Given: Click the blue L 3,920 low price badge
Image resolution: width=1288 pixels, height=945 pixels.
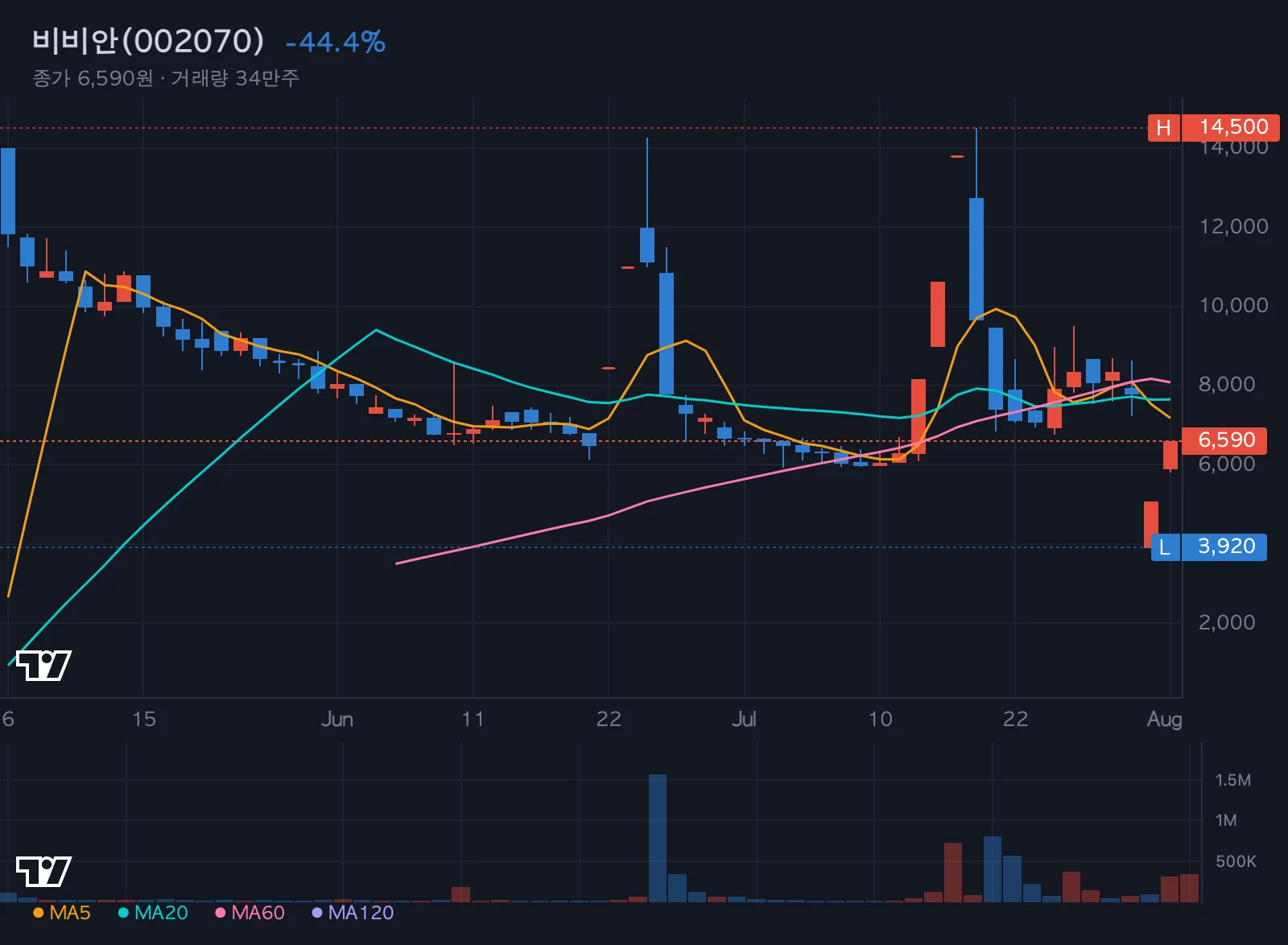Looking at the screenshot, I should [1209, 547].
